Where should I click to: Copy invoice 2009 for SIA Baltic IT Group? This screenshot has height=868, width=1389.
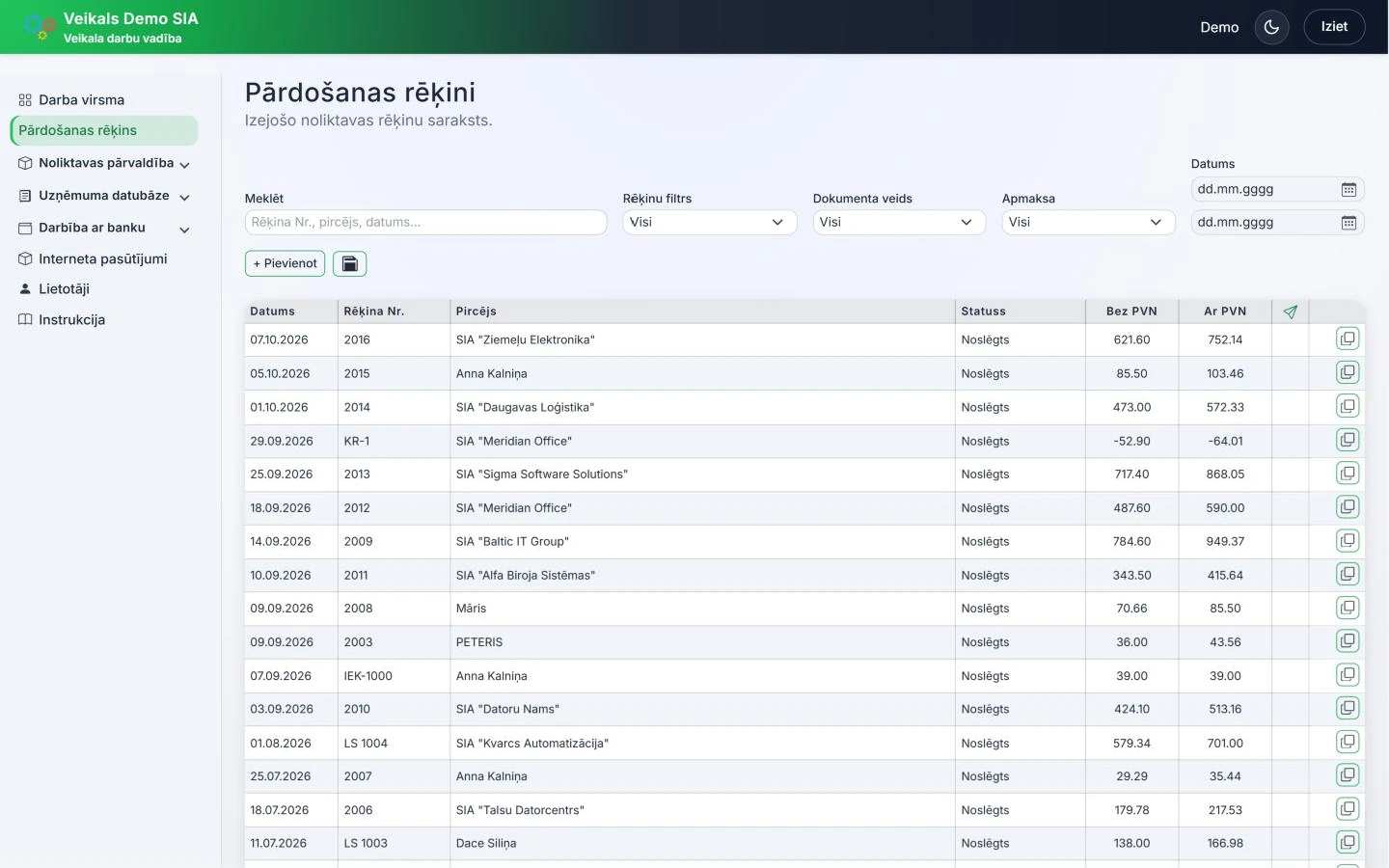coord(1348,540)
